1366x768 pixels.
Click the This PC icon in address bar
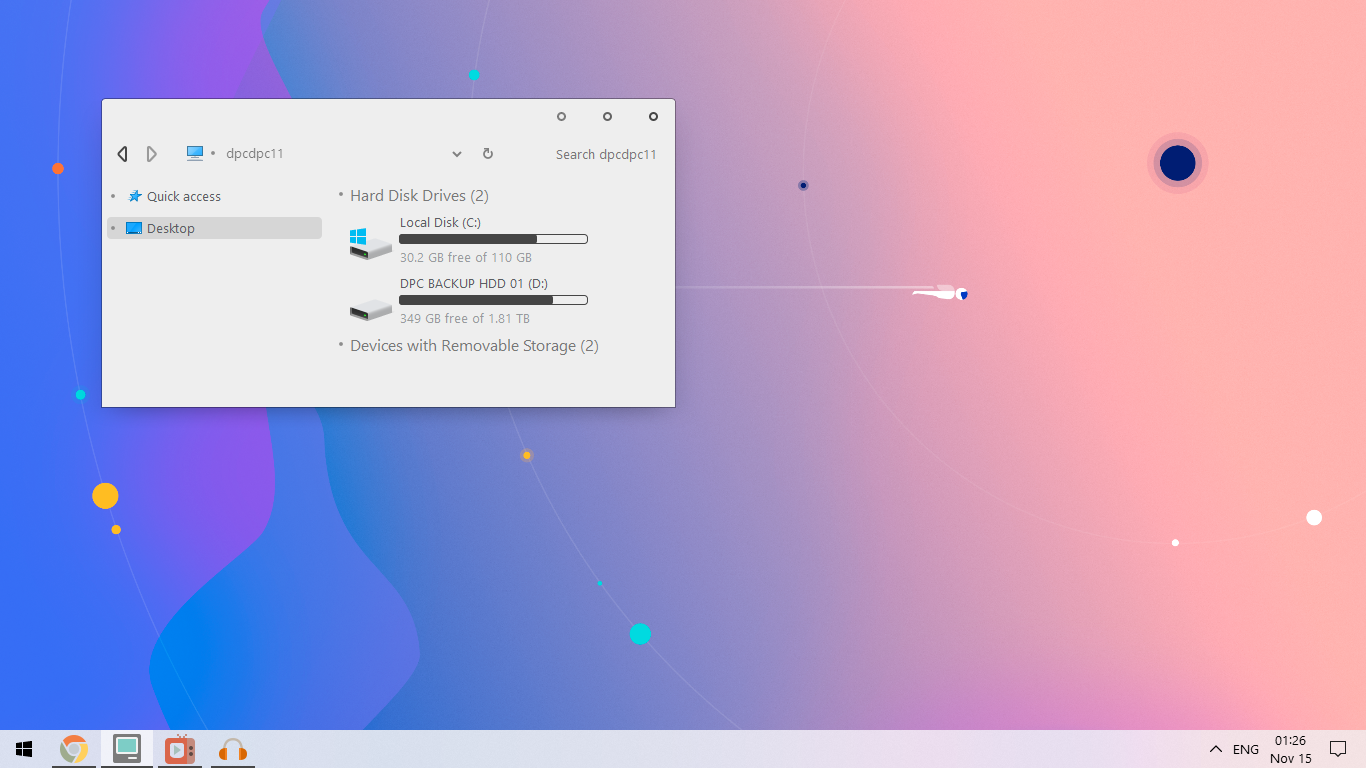click(194, 153)
